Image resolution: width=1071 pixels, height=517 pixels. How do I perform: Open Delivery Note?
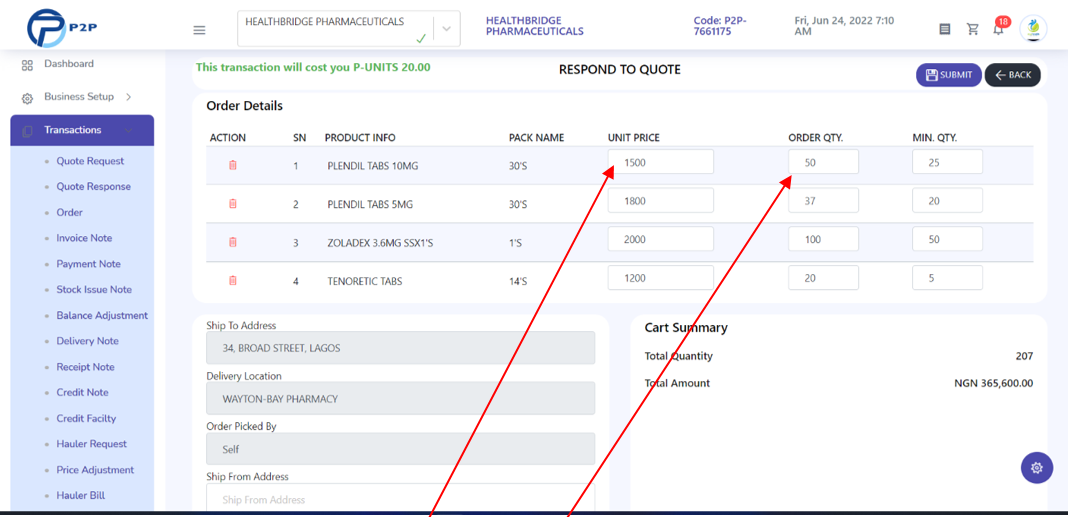tap(87, 341)
